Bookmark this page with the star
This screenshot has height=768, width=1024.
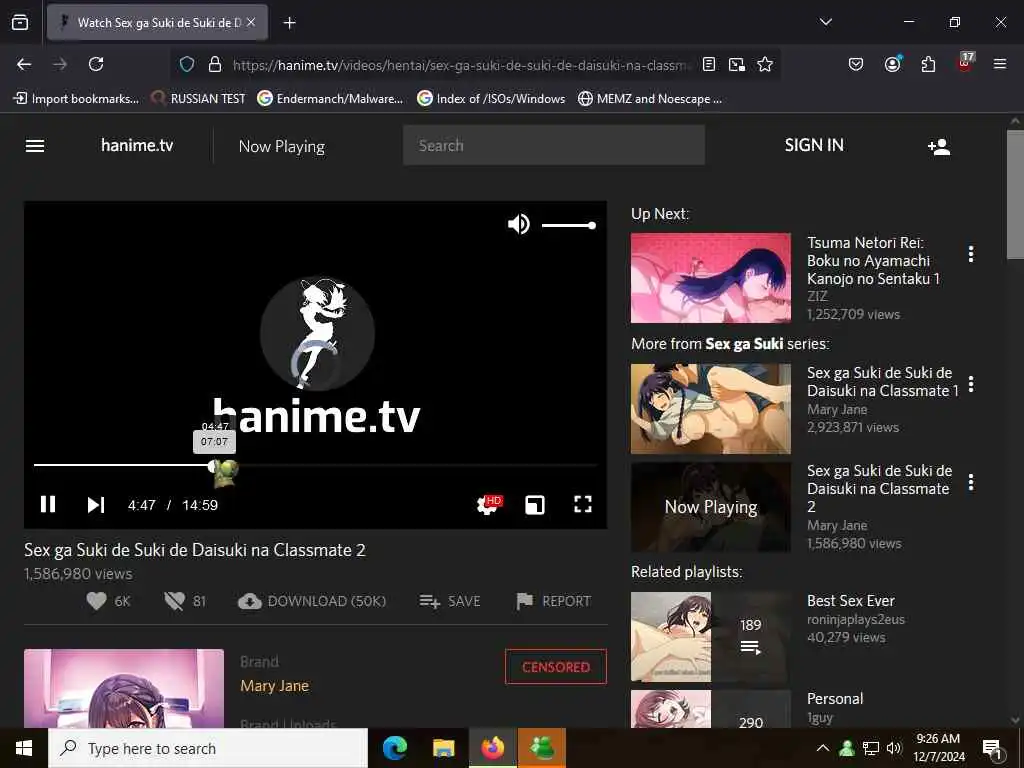pyautogui.click(x=765, y=64)
